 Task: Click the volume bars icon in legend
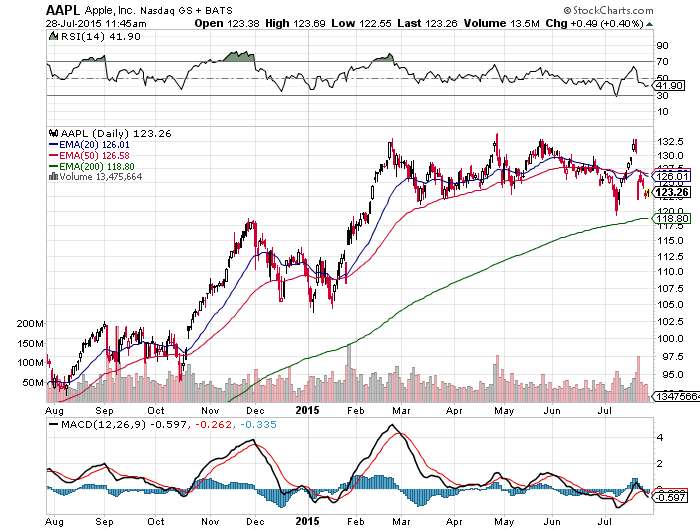point(54,176)
